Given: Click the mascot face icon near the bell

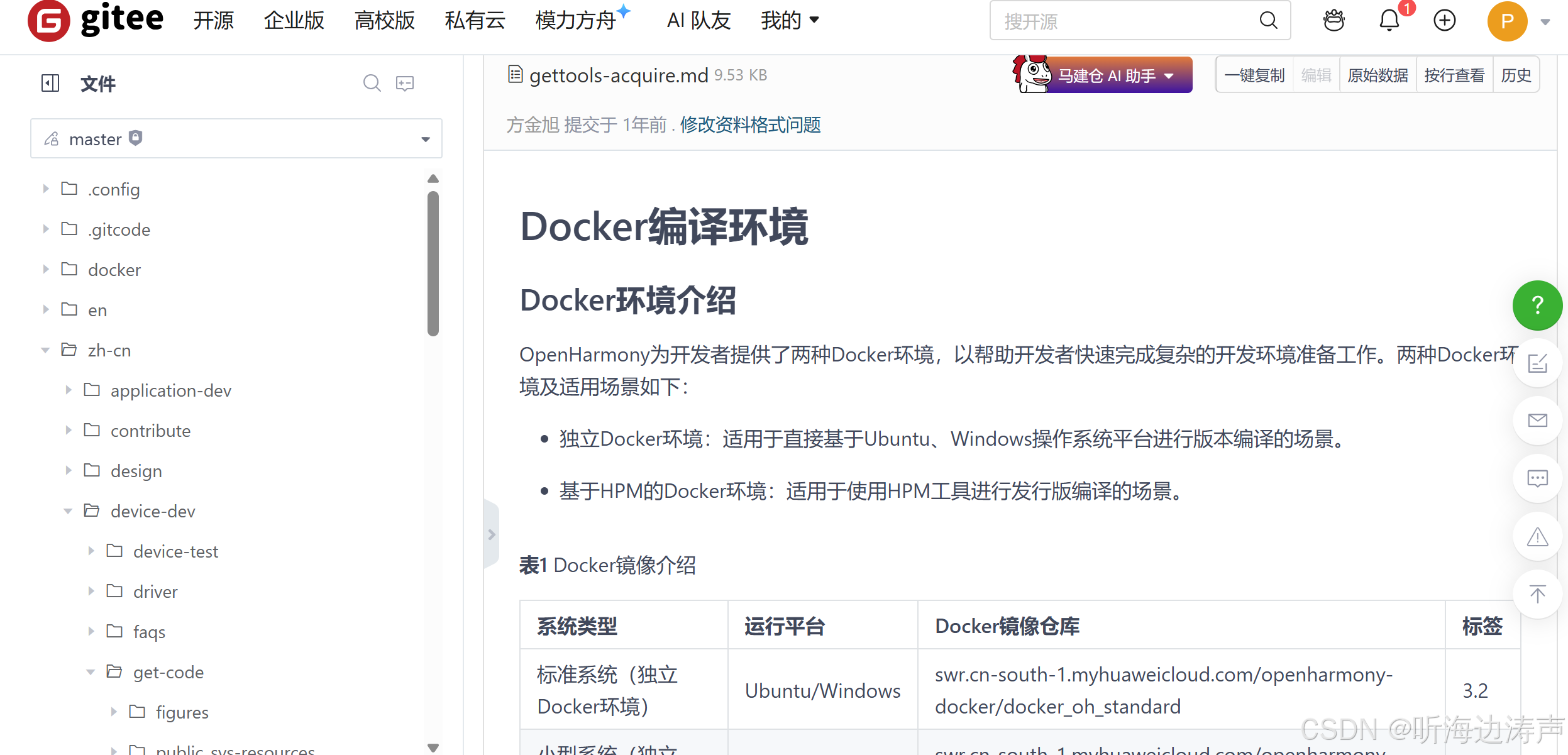Looking at the screenshot, I should (x=1333, y=21).
